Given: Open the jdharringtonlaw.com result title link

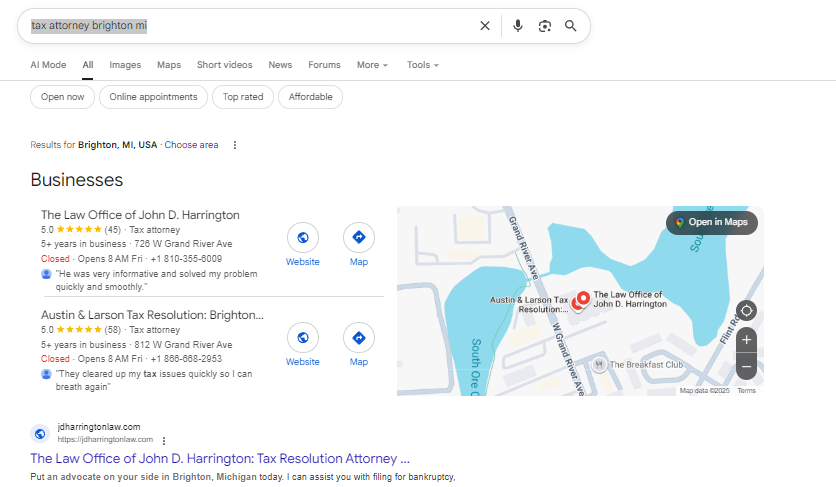Looking at the screenshot, I should tap(220, 459).
